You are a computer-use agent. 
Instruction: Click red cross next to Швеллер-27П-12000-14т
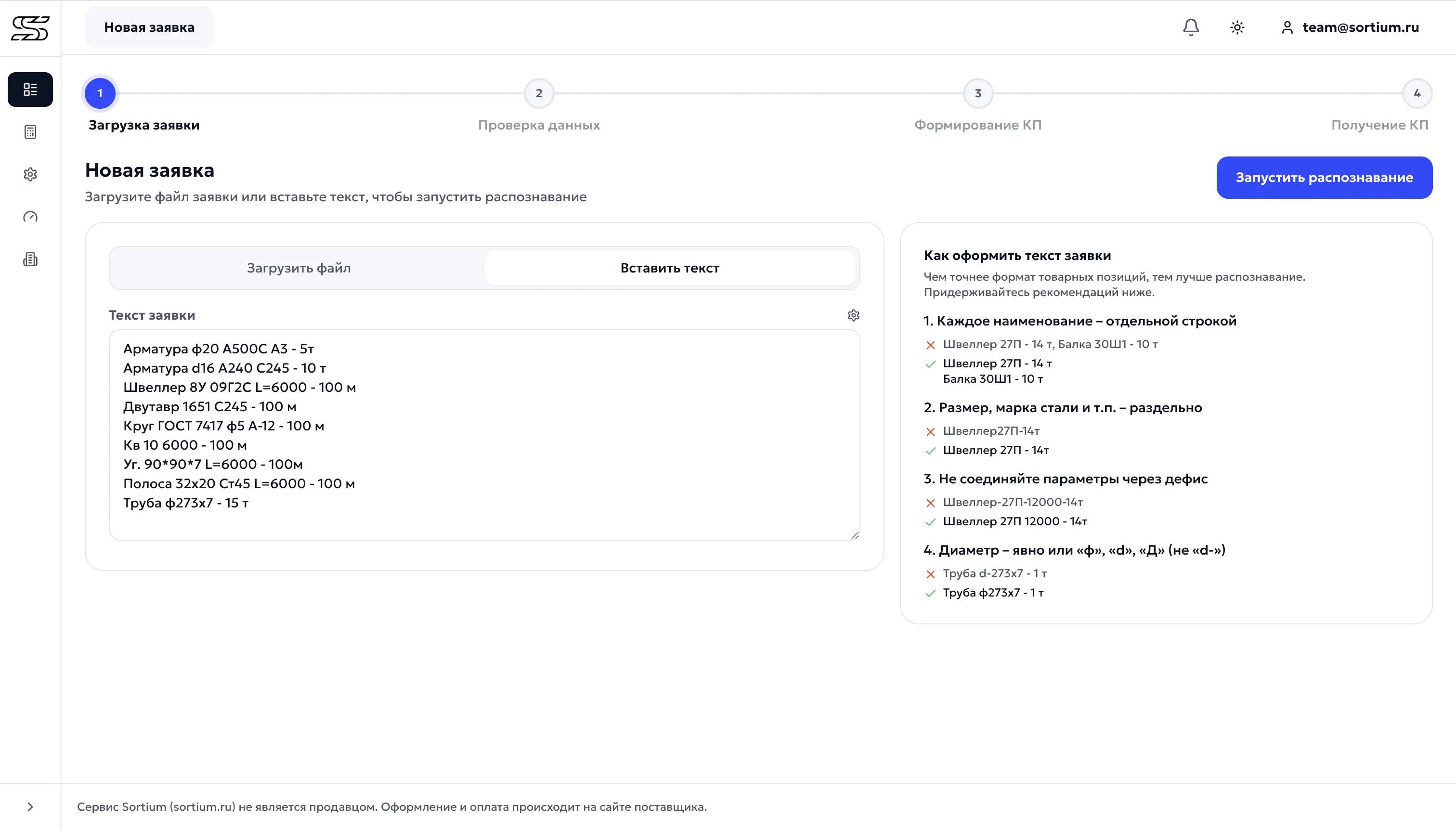click(930, 503)
